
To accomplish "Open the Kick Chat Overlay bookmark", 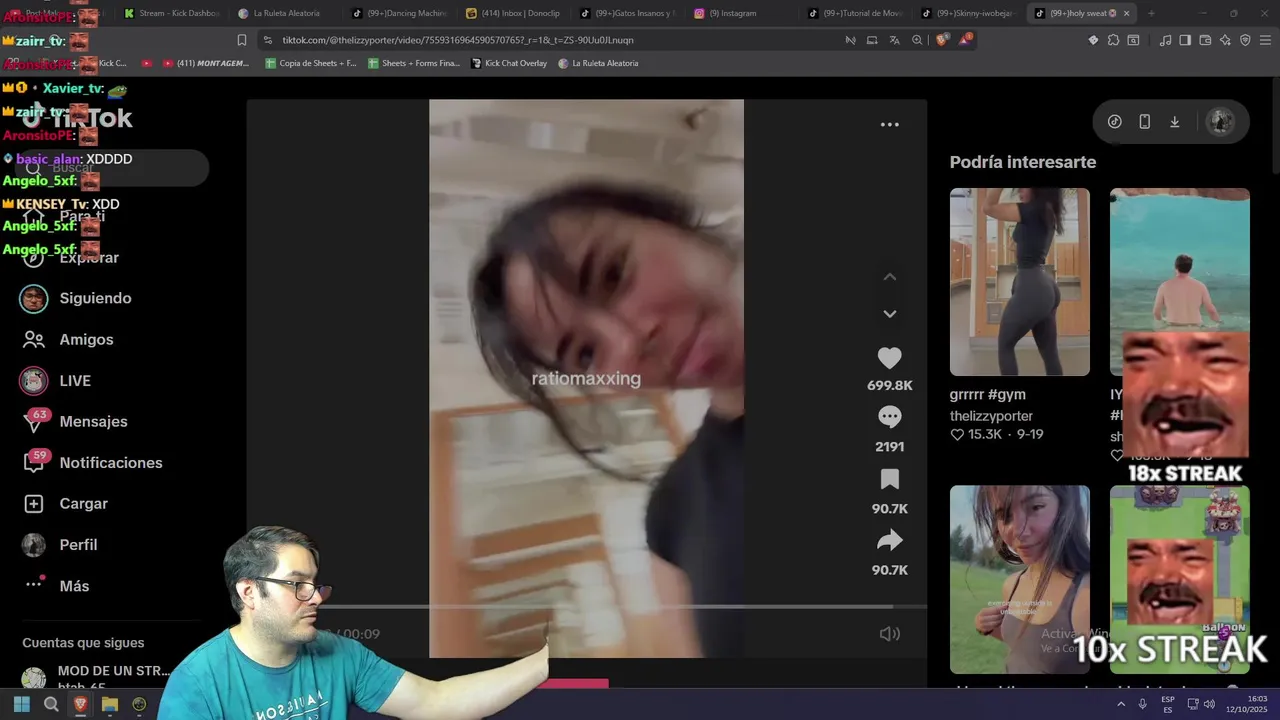I will [x=508, y=63].
